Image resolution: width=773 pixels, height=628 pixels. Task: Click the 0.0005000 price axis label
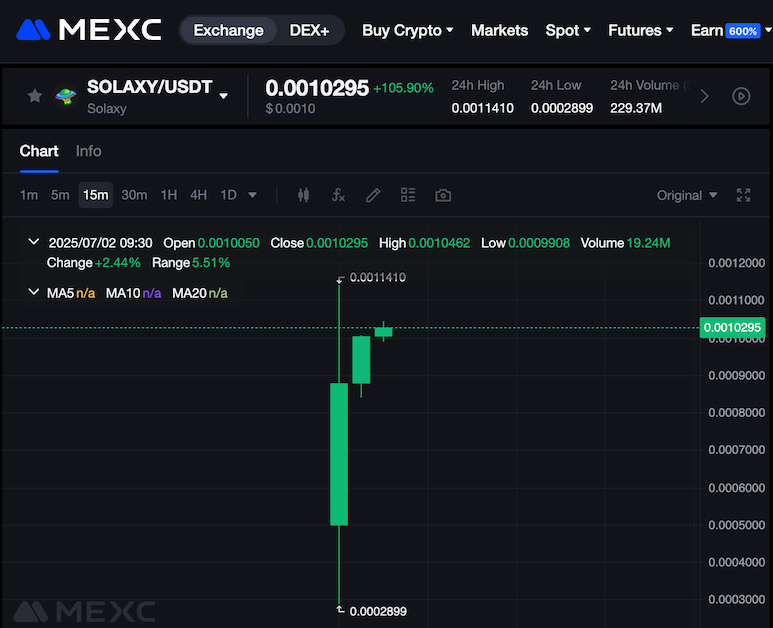click(x=737, y=525)
